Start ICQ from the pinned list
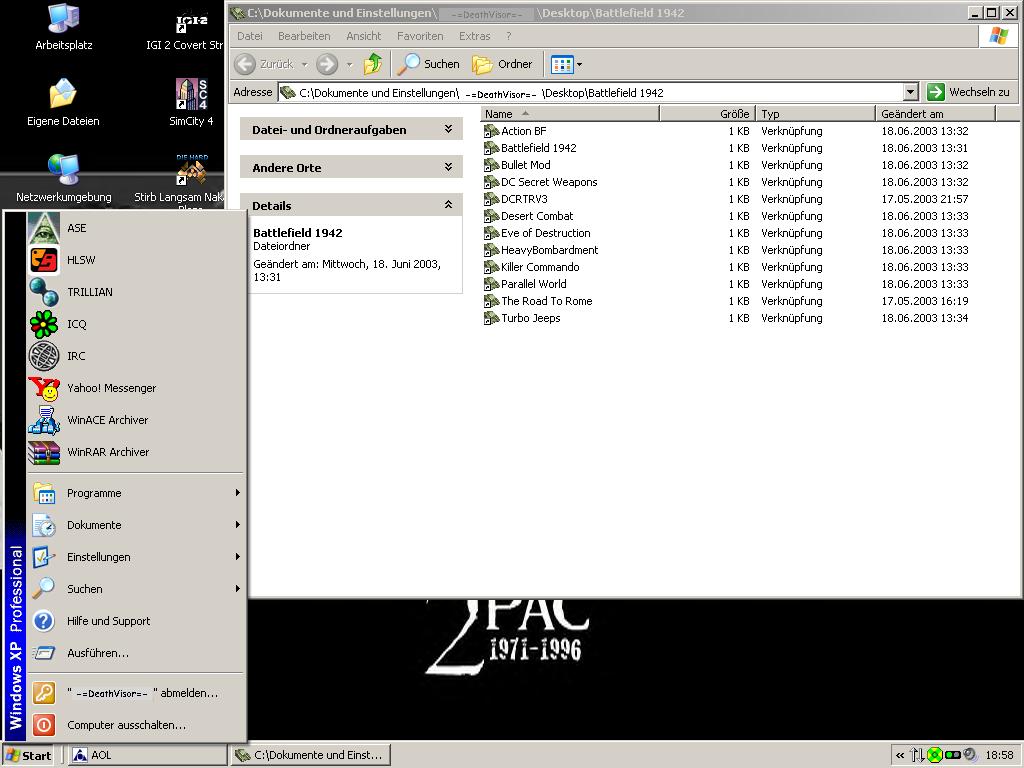1024x768 pixels. click(136, 324)
